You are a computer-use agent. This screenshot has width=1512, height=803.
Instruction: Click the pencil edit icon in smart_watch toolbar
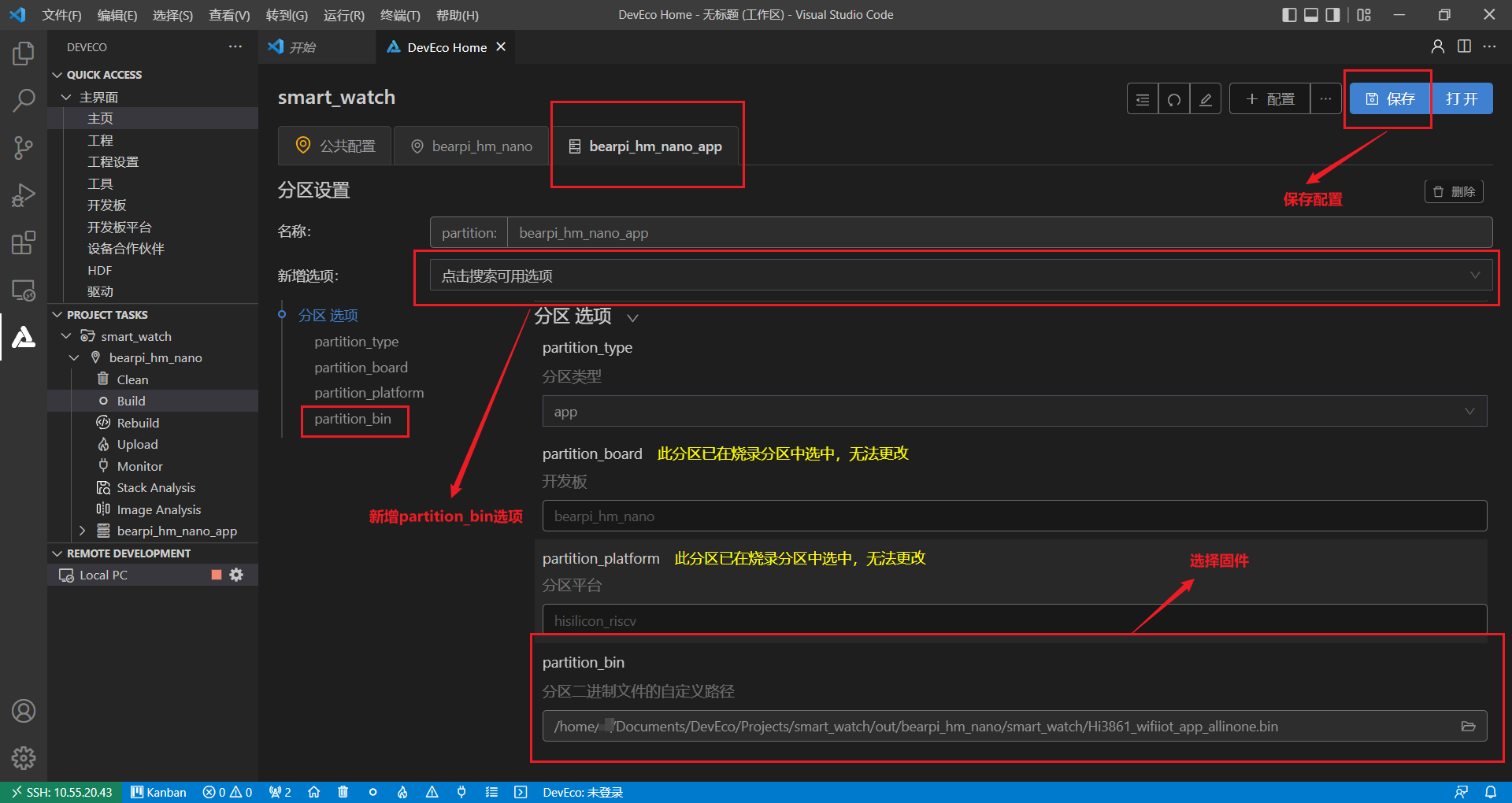tap(1206, 99)
